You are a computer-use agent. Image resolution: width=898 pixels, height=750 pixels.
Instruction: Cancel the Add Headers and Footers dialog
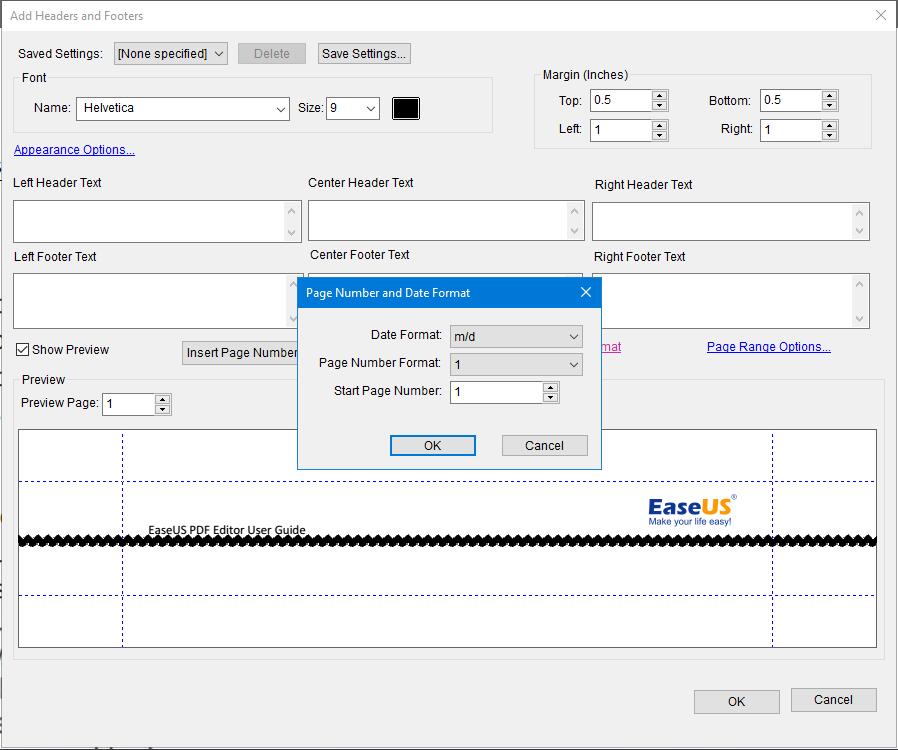pyautogui.click(x=834, y=700)
